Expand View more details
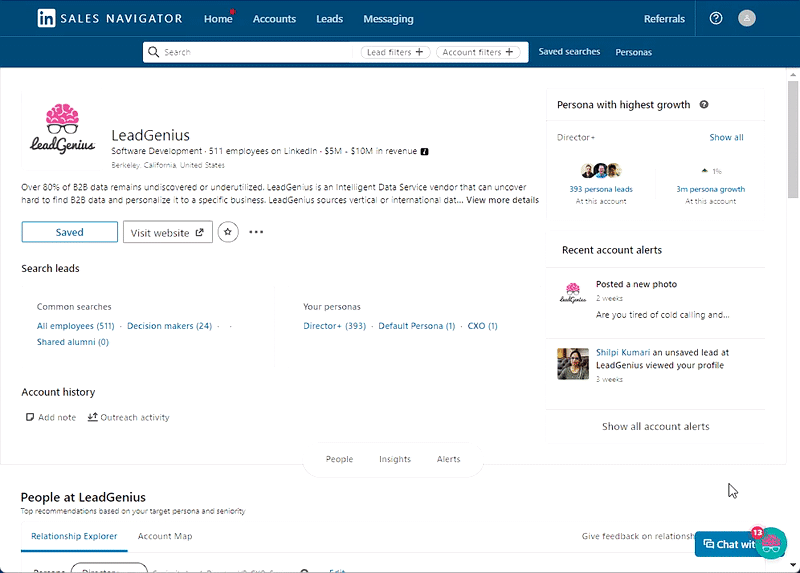Image resolution: width=800 pixels, height=573 pixels. (x=503, y=200)
